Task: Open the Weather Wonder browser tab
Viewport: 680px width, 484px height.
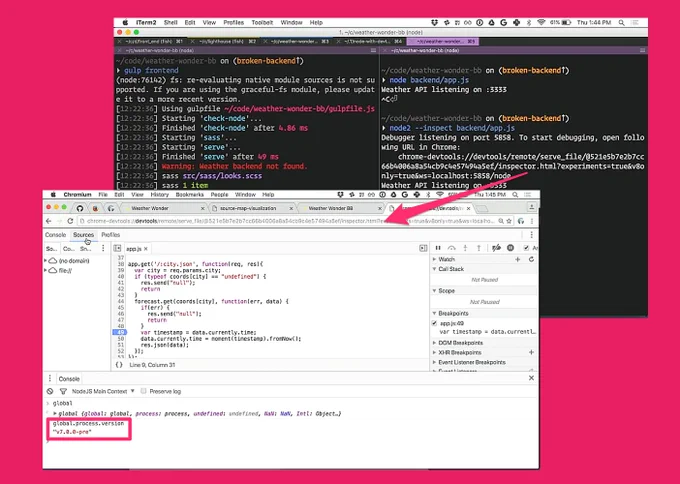Action: click(163, 208)
